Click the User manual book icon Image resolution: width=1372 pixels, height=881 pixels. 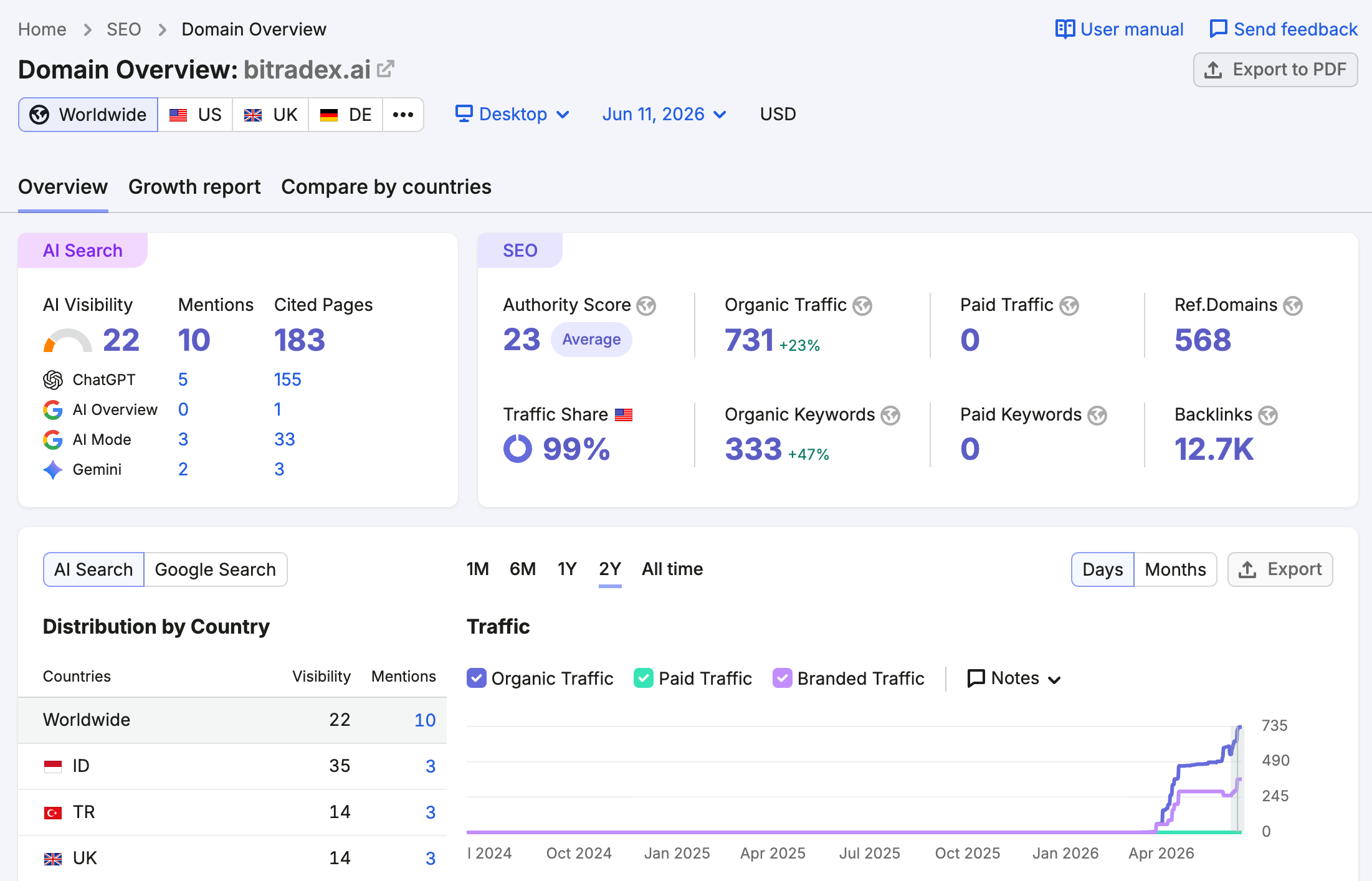tap(1065, 29)
